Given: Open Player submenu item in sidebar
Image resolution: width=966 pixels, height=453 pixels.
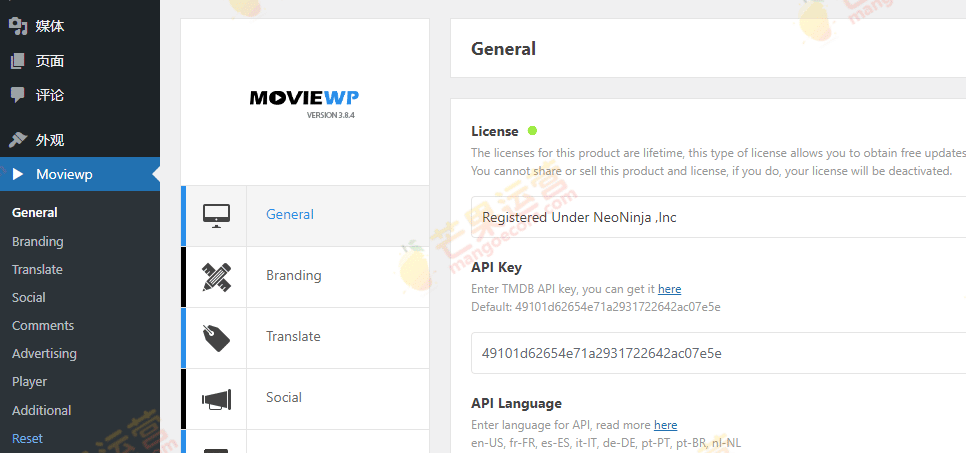Looking at the screenshot, I should (x=29, y=382).
